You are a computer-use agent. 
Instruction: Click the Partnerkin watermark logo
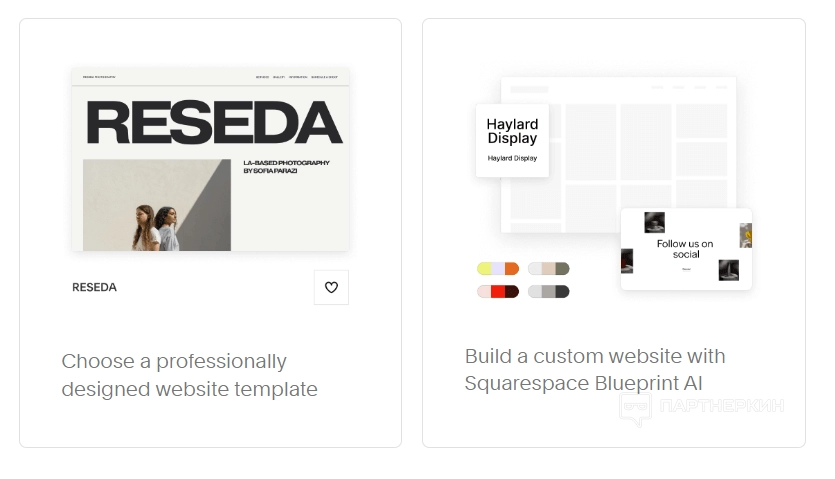(x=700, y=406)
